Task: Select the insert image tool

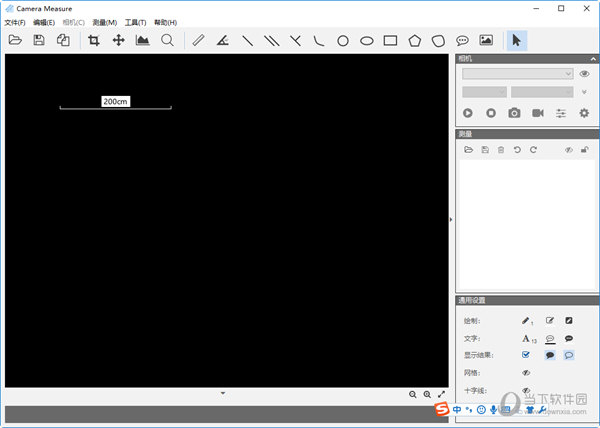Action: point(486,40)
